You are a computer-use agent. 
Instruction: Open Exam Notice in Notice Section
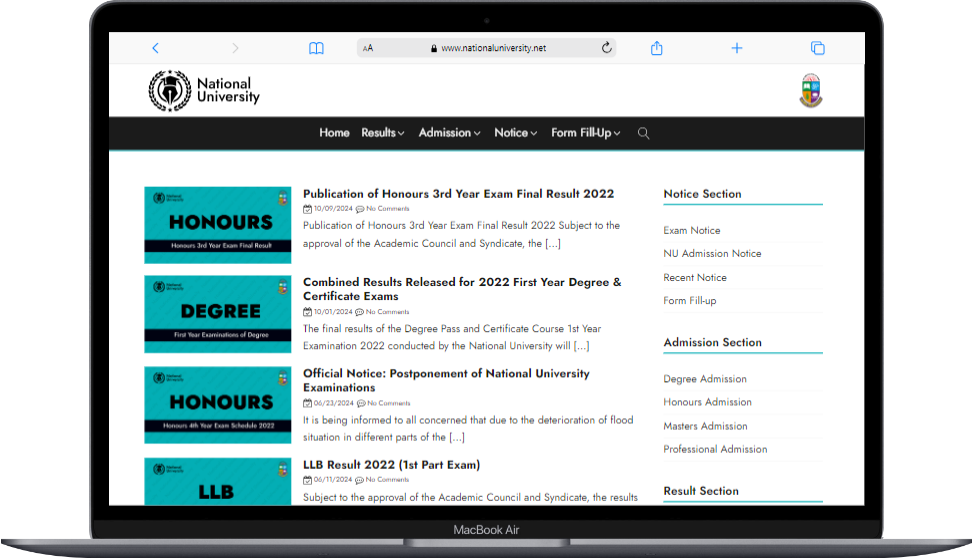692,230
